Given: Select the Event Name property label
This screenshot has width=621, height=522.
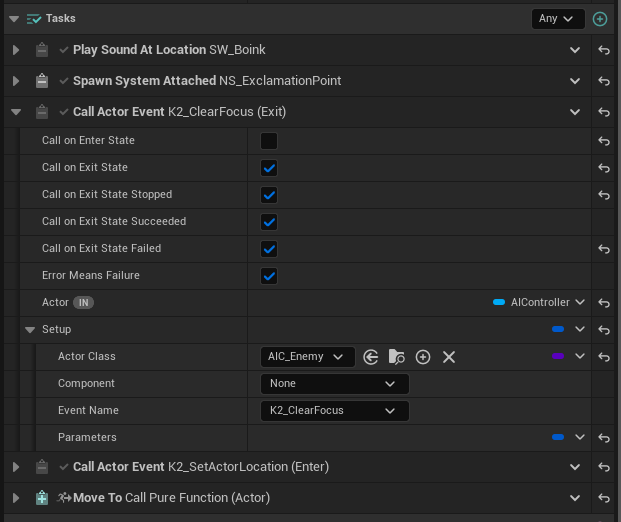Looking at the screenshot, I should pos(88,410).
